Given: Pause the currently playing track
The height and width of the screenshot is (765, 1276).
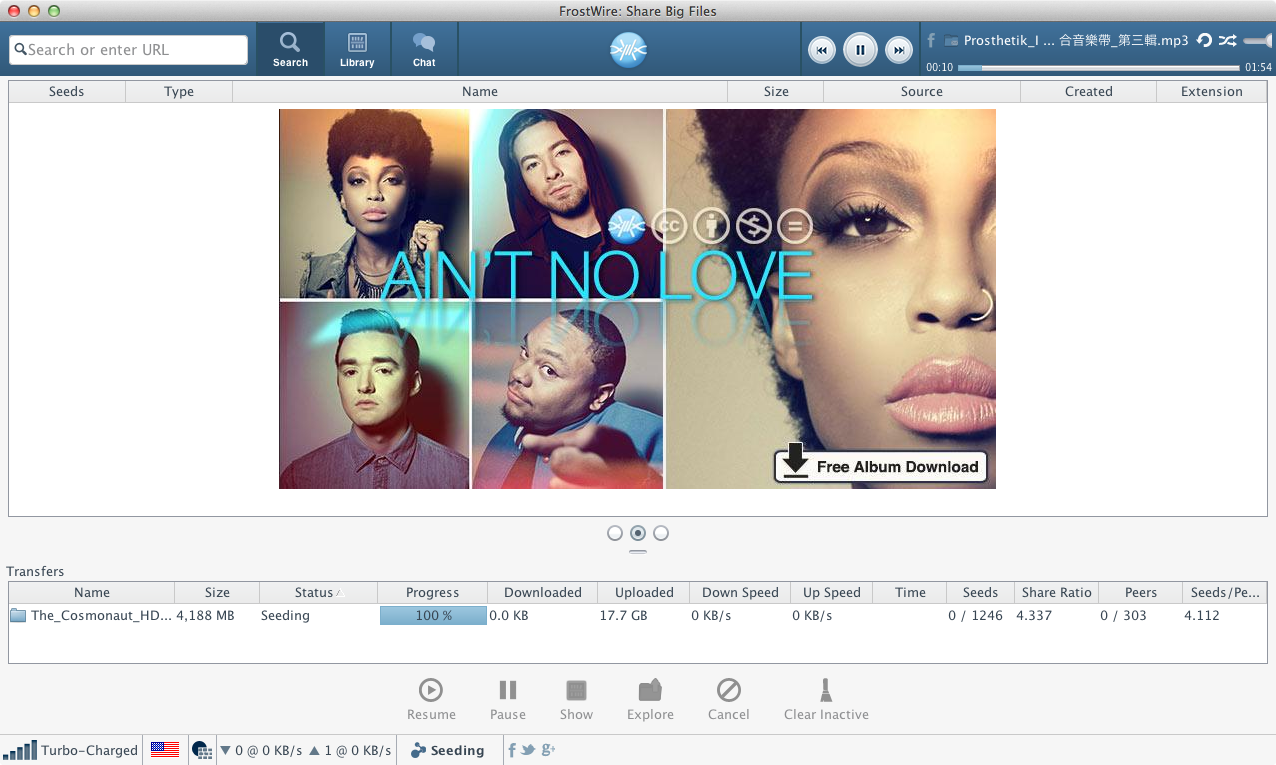Looking at the screenshot, I should click(860, 49).
